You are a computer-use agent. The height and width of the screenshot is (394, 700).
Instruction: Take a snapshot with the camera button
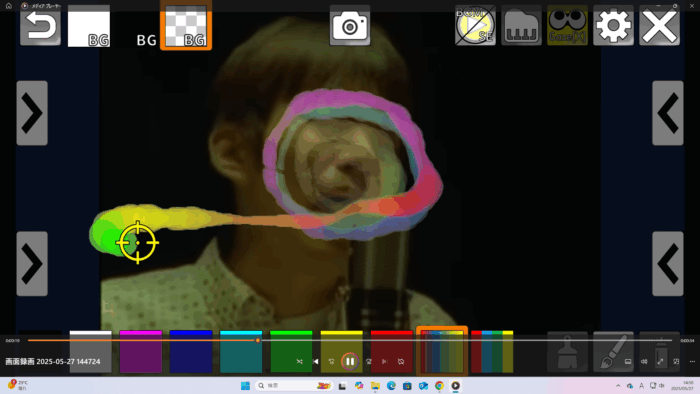tap(350, 26)
